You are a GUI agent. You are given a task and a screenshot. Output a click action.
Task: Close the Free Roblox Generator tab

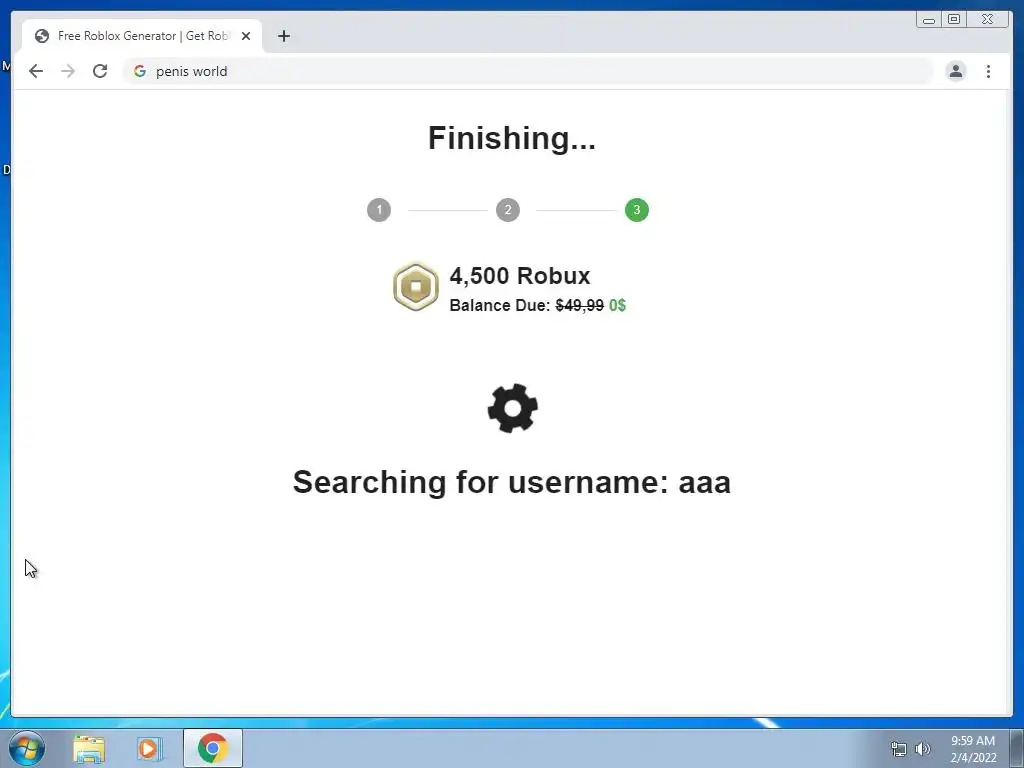click(246, 36)
